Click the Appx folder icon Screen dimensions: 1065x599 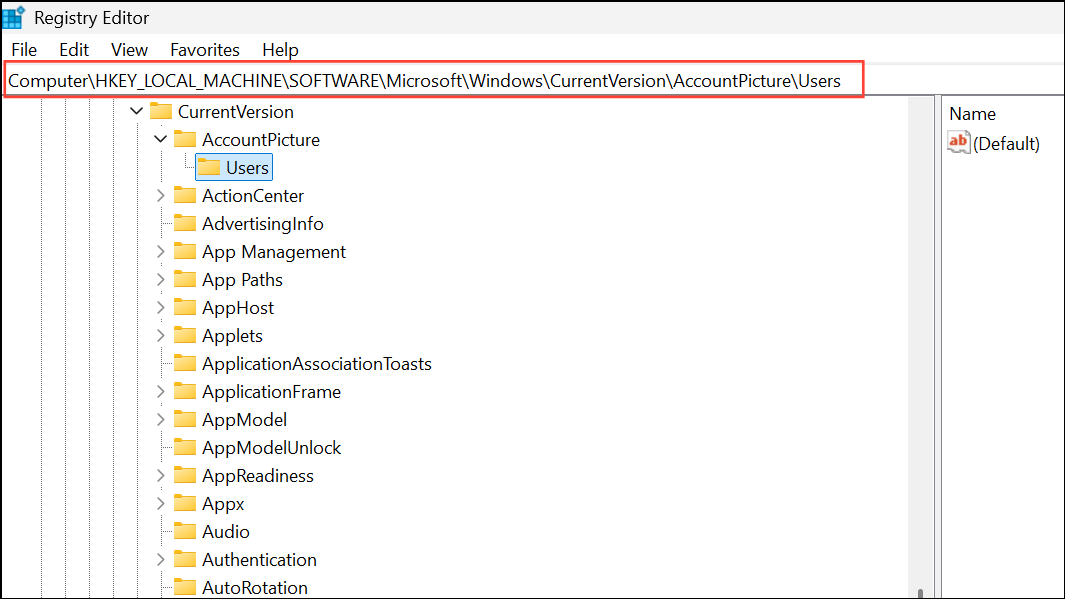click(185, 503)
